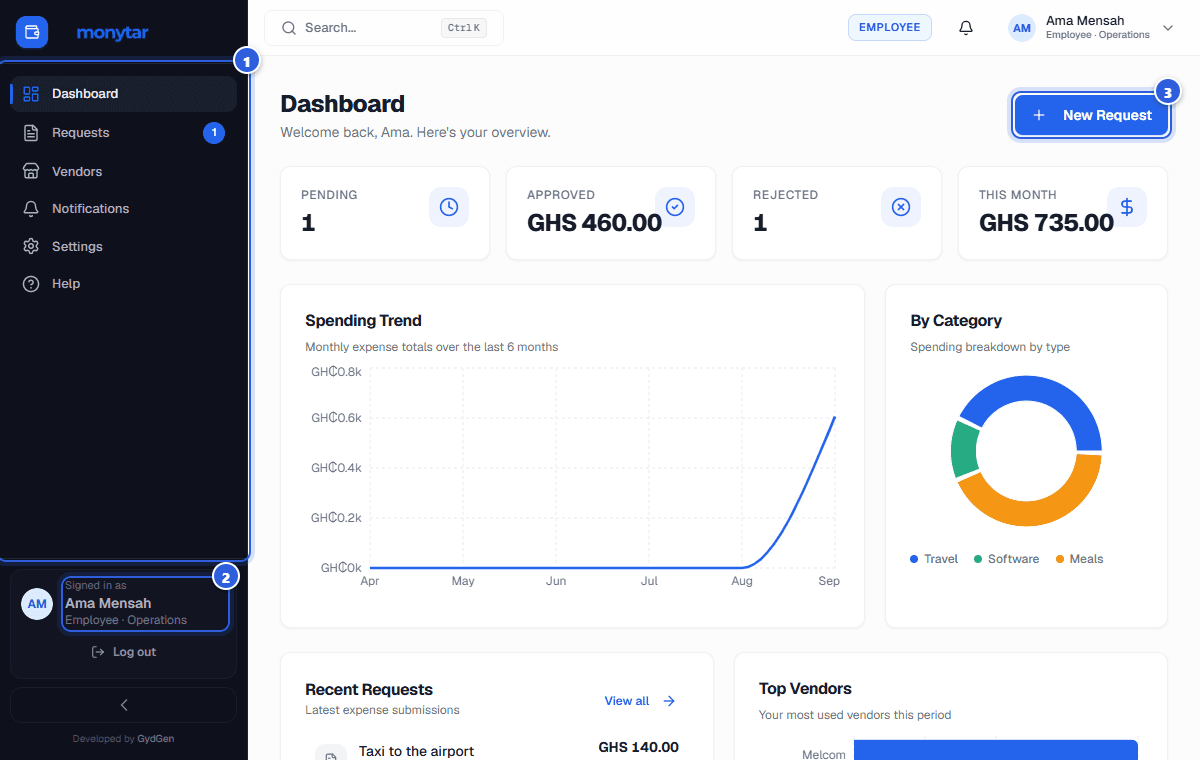Create a New Request

click(1091, 115)
